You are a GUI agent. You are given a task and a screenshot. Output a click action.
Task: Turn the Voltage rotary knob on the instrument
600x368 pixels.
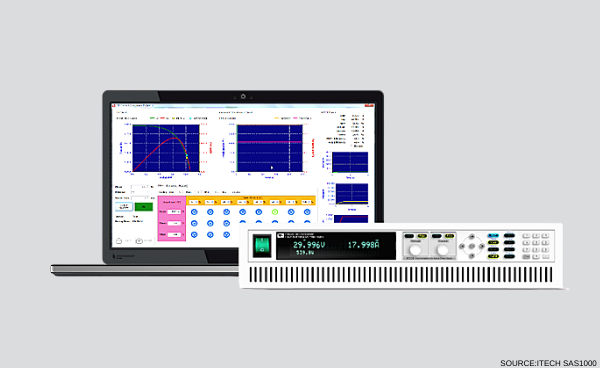click(x=416, y=250)
